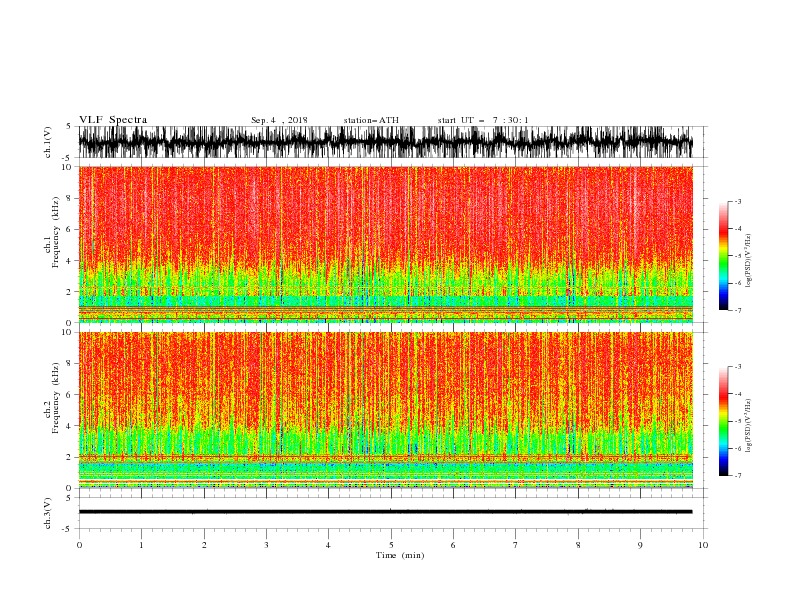This screenshot has height=612, width=792.
Task: Click the "2" kHz tick on ch.1 axis
Action: tap(69, 292)
